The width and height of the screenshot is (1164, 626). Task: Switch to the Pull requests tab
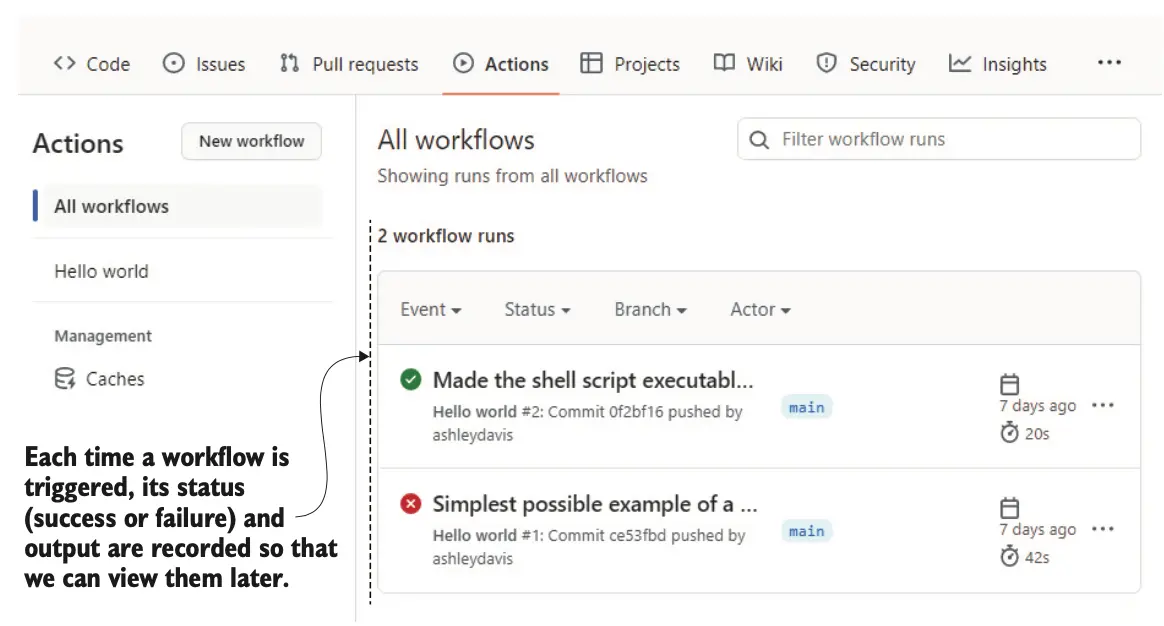(x=349, y=64)
